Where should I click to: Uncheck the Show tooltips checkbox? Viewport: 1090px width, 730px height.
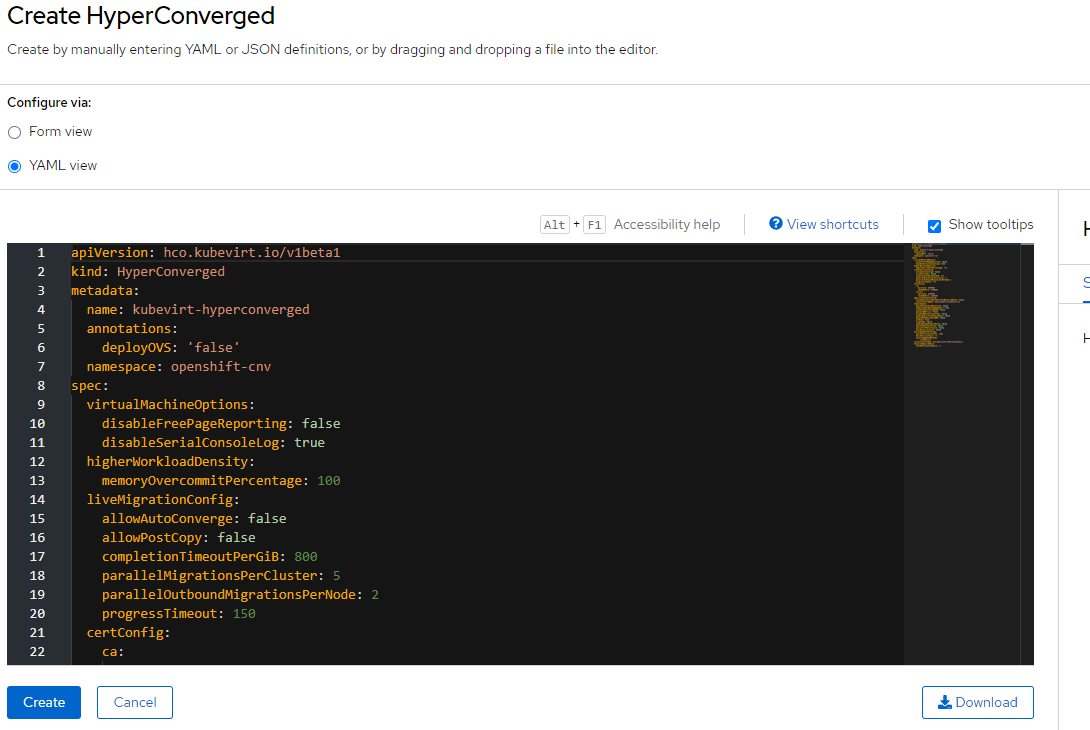point(934,226)
